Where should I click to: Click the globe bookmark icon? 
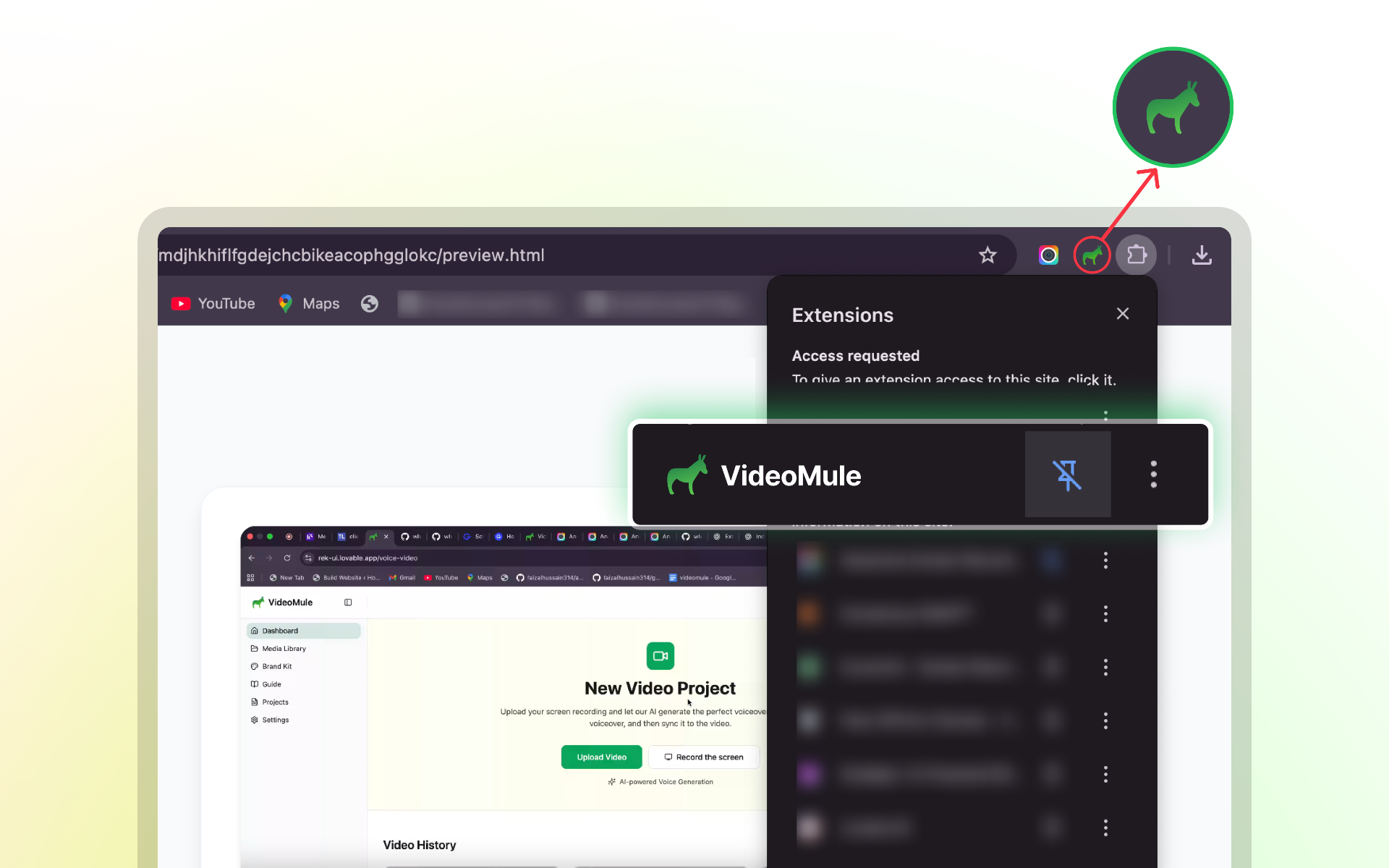point(370,304)
